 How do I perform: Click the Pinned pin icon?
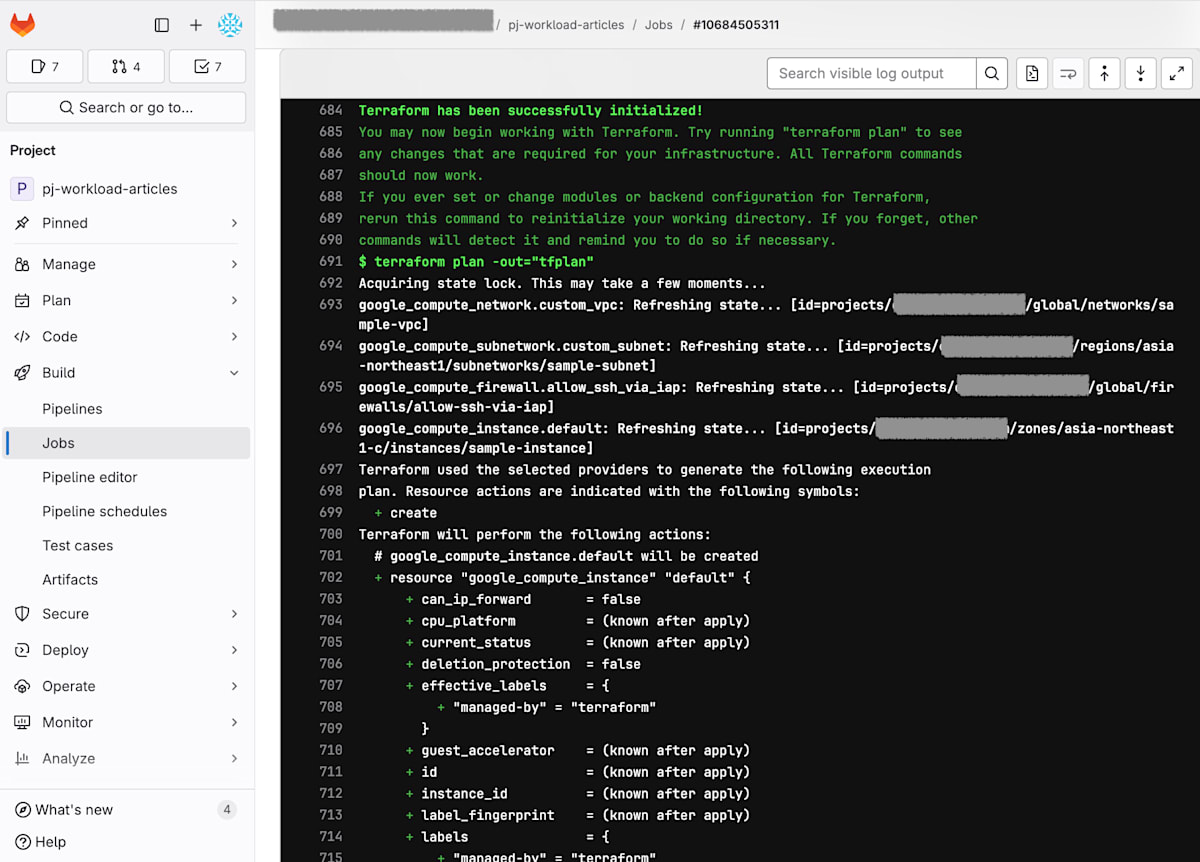(22, 223)
